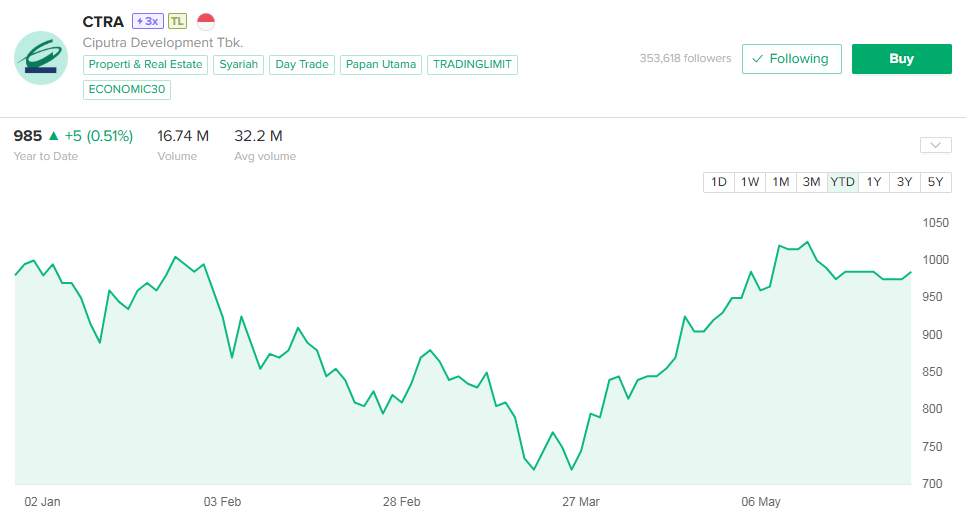The width and height of the screenshot is (966, 521).
Task: Switch chart range to 1D
Action: [x=718, y=182]
